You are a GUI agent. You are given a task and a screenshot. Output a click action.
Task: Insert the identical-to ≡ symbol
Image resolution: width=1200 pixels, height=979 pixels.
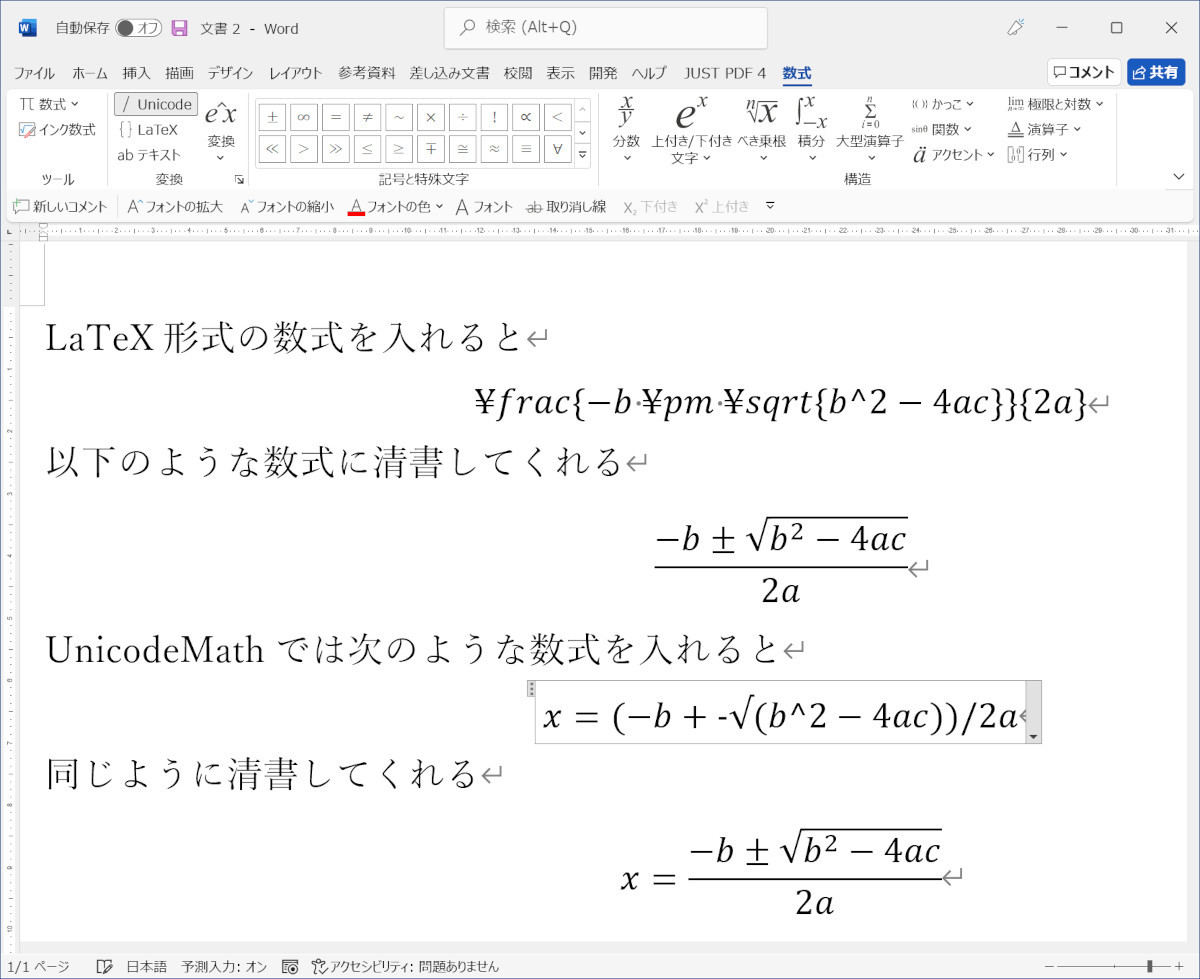click(526, 149)
